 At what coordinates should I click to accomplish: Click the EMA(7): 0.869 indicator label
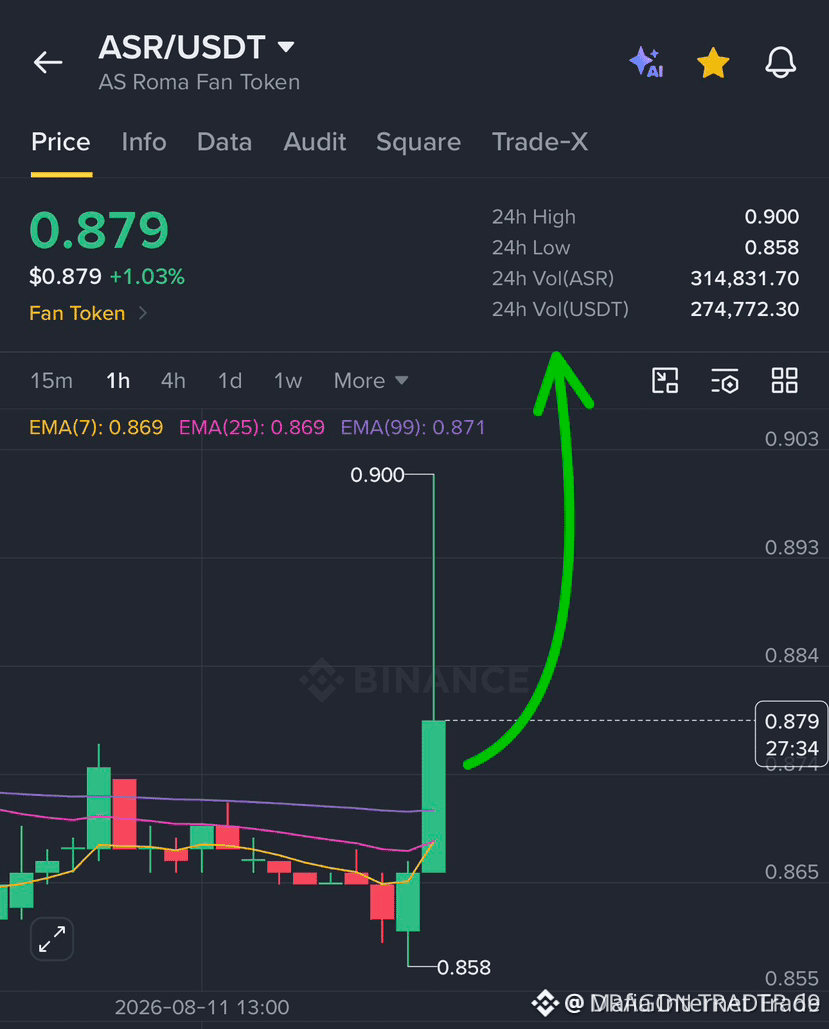pyautogui.click(x=96, y=428)
